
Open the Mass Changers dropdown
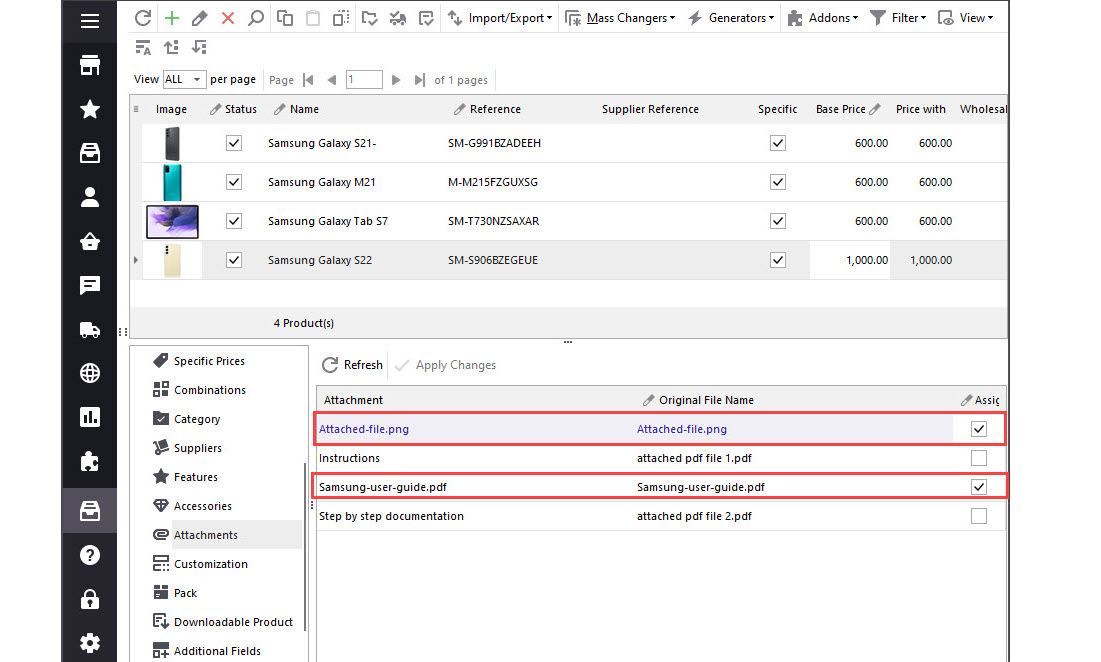(x=620, y=18)
